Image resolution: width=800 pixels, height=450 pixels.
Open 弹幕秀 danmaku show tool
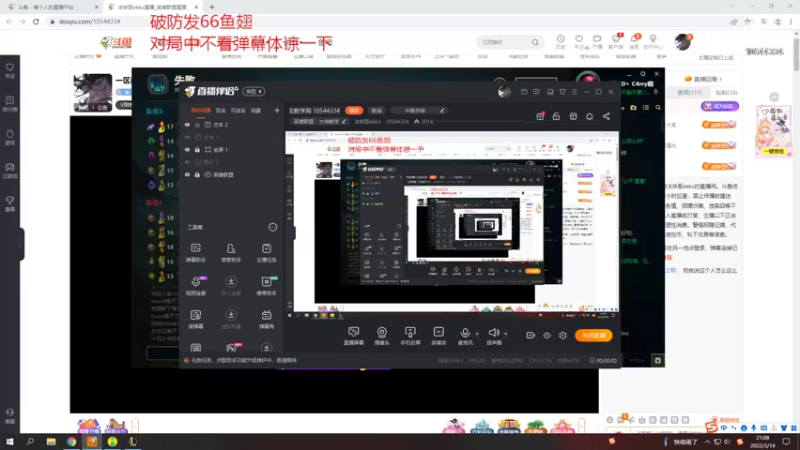[x=266, y=319]
